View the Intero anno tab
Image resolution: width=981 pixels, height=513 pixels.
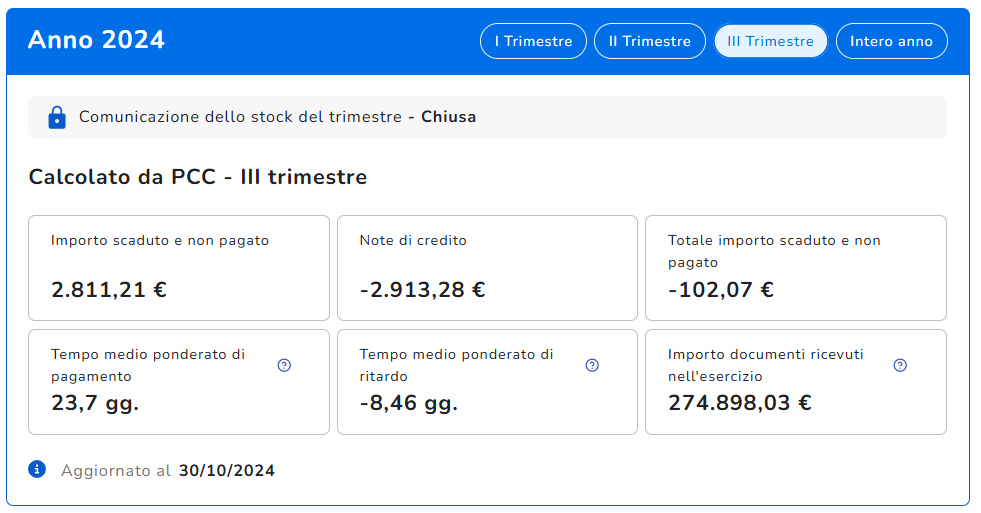pyautogui.click(x=891, y=41)
